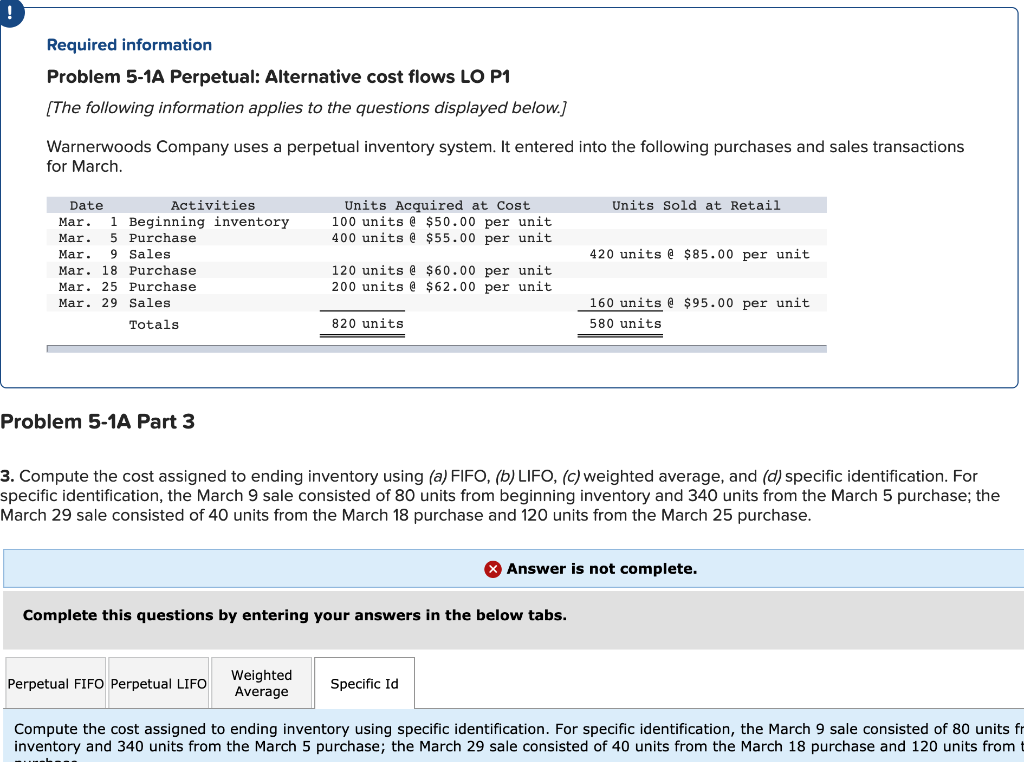Select the Mar. 1 Beginning inventory row

(x=200, y=221)
